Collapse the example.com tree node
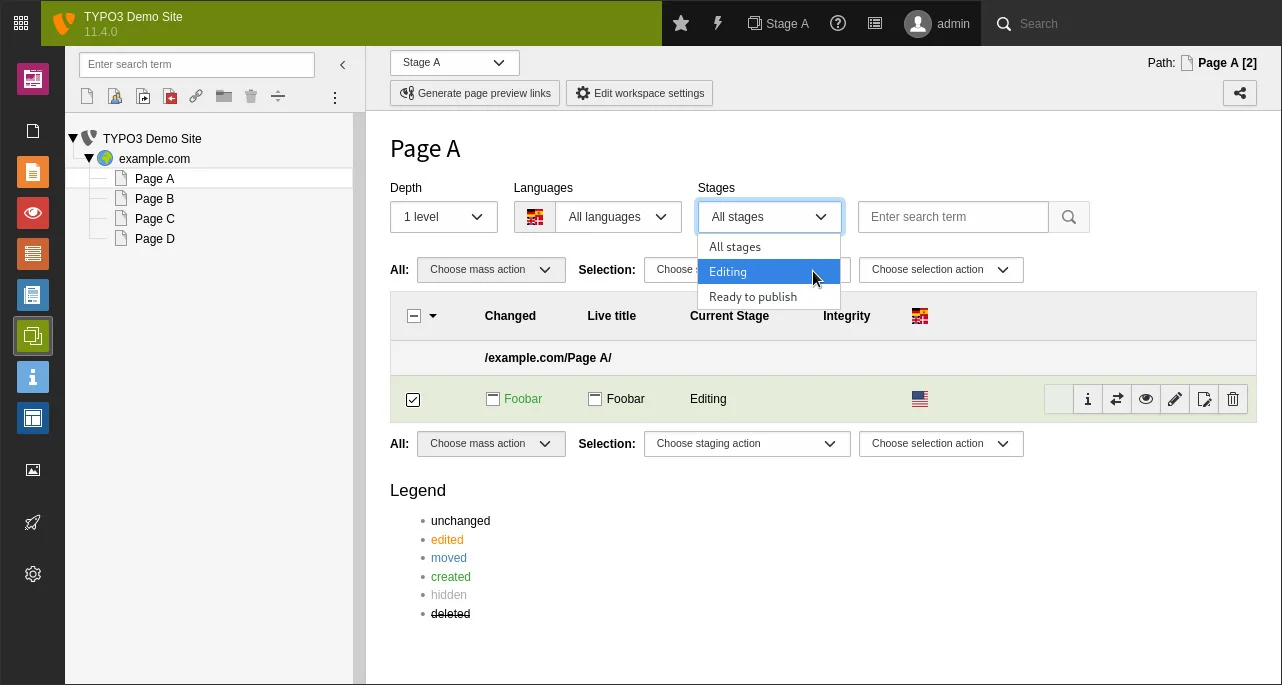 pos(89,158)
